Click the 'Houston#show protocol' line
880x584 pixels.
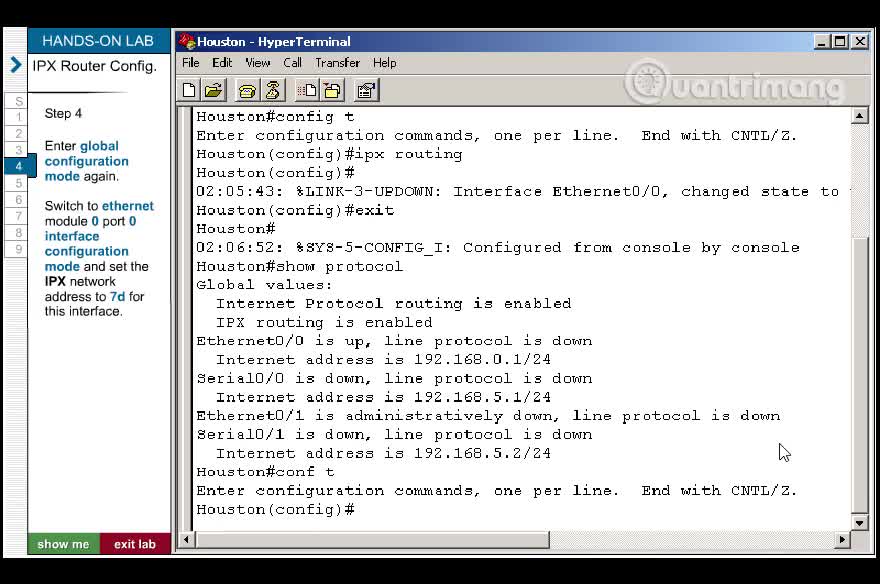coord(299,266)
